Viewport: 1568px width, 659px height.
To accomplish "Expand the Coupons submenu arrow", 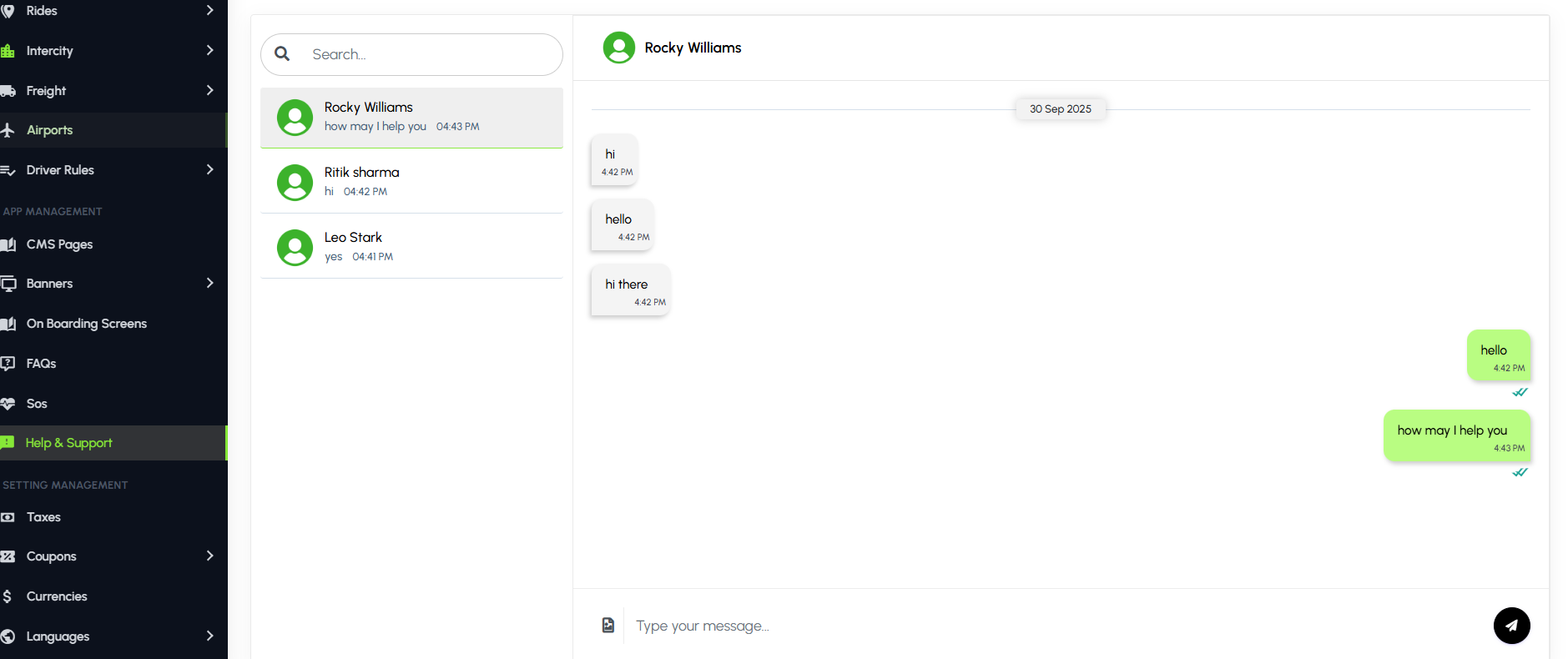I will point(209,556).
